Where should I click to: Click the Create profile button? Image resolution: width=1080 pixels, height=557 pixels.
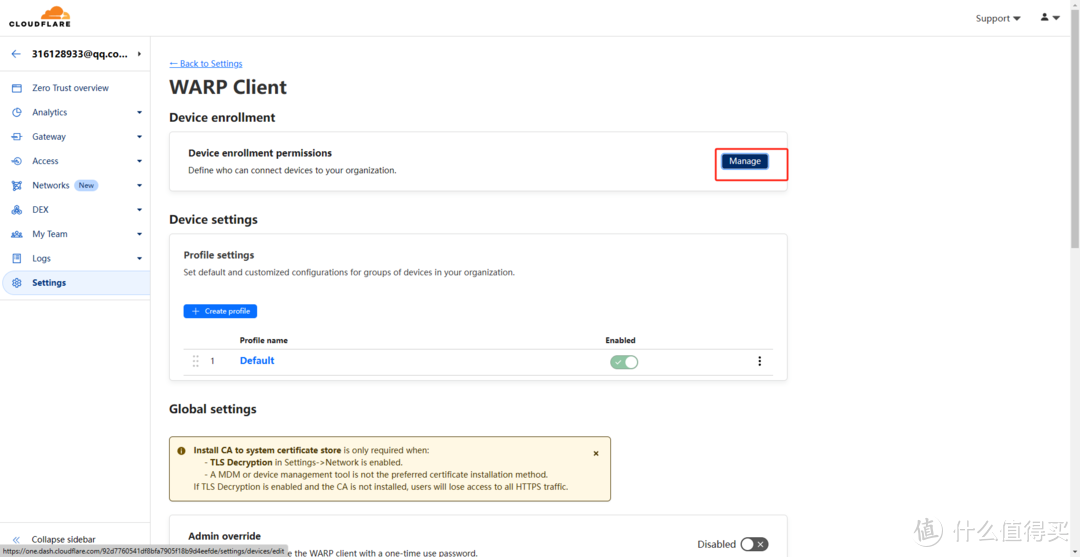(220, 311)
